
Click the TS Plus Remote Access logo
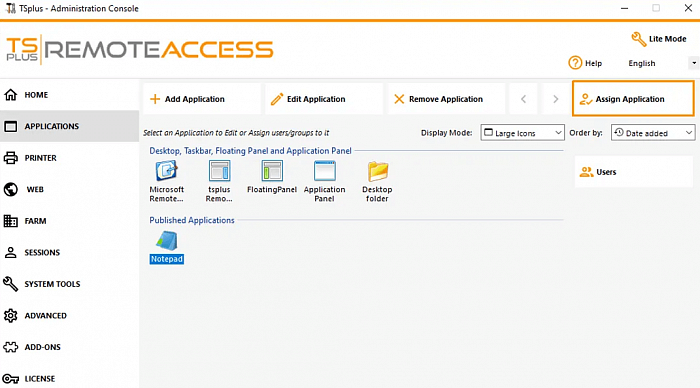coord(139,50)
